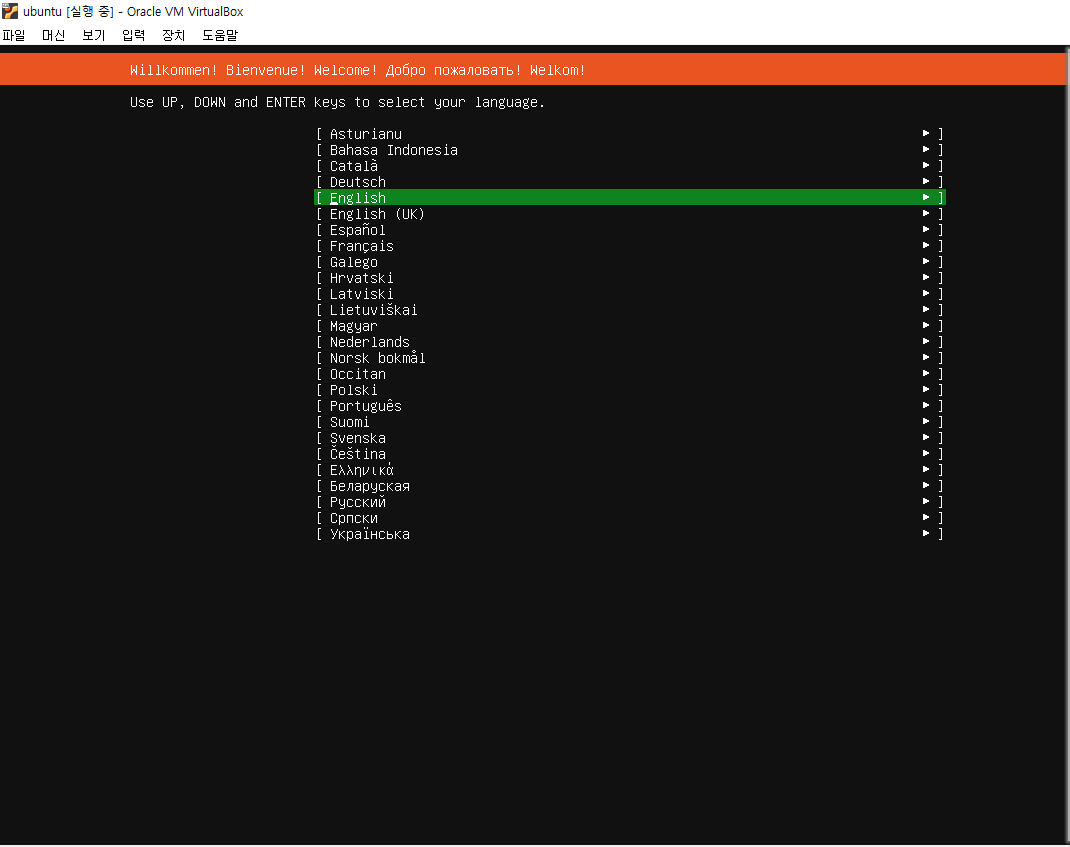Click the arrow on the Svenska row
The image size is (1070, 847).
(926, 437)
